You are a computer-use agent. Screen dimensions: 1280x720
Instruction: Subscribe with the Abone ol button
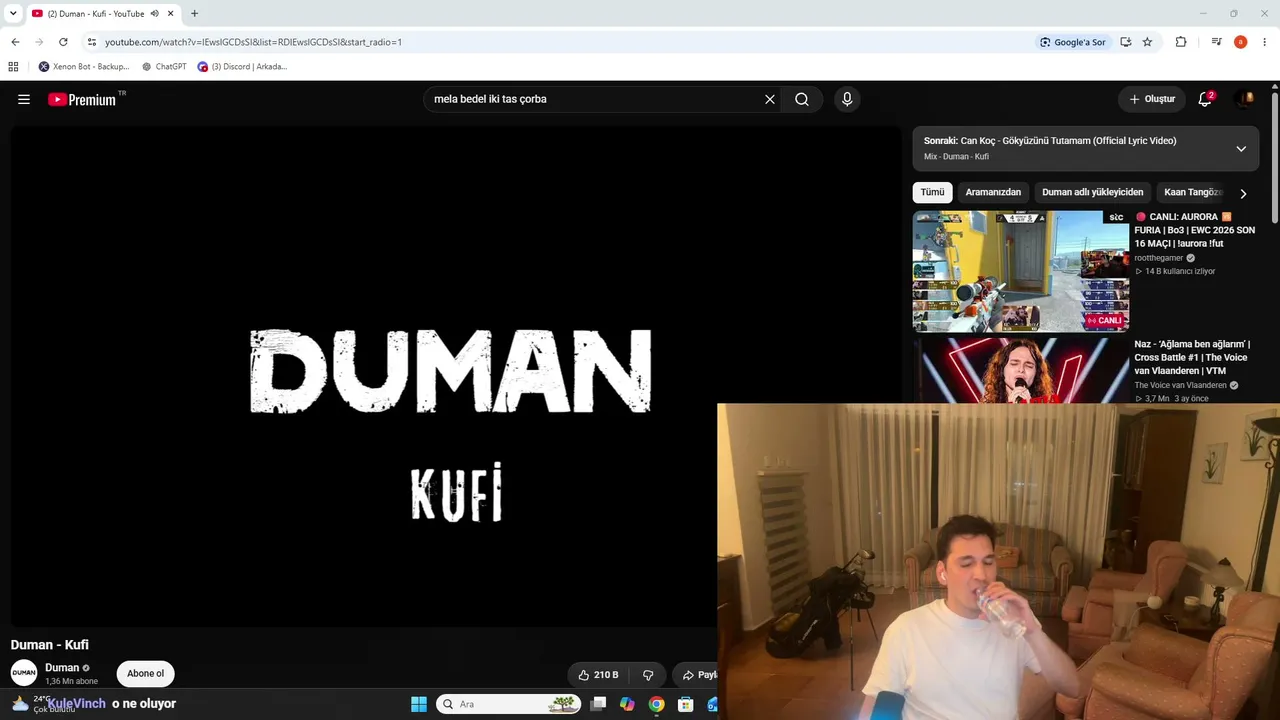[x=145, y=674]
